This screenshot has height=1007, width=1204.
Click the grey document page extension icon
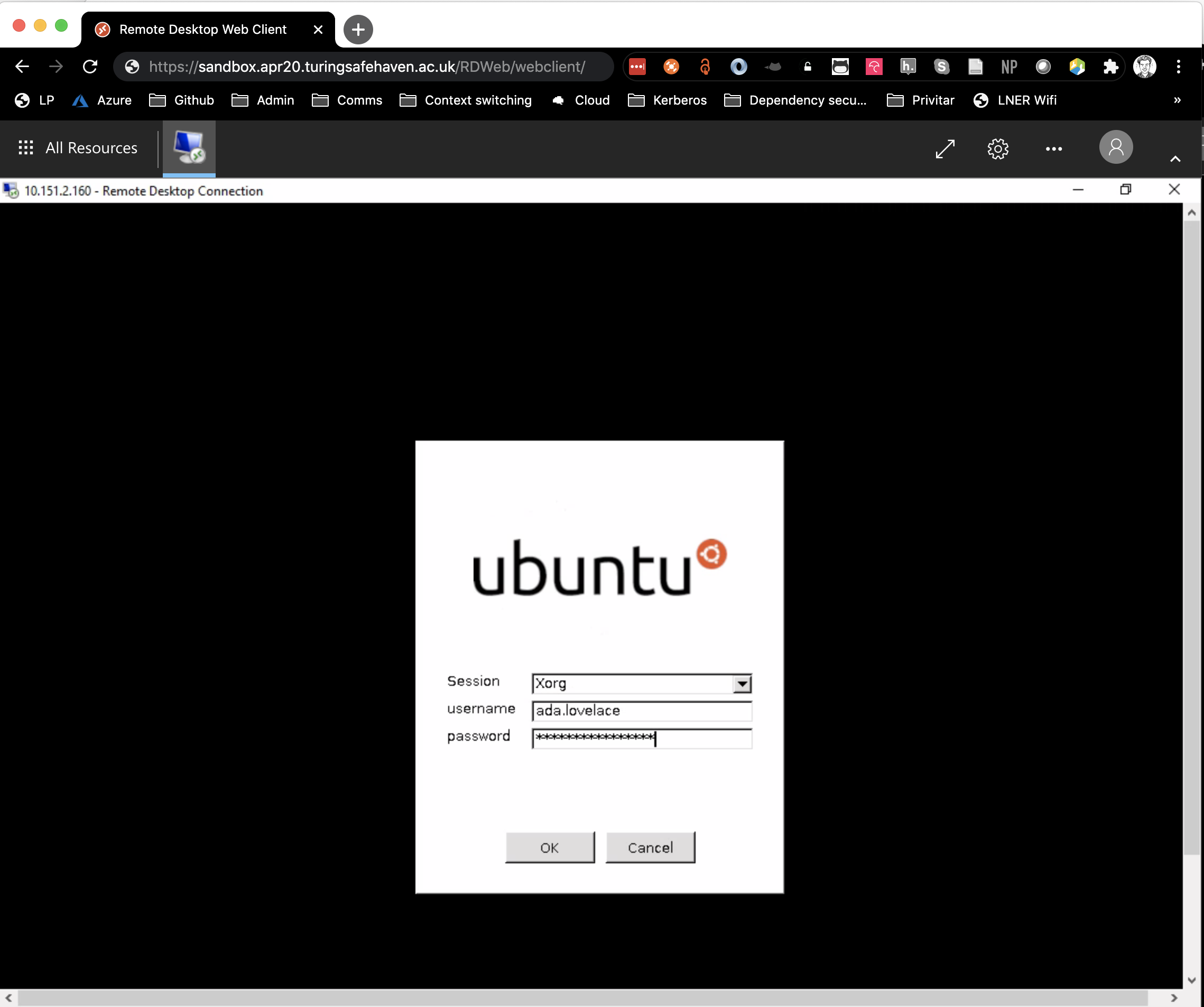point(975,67)
